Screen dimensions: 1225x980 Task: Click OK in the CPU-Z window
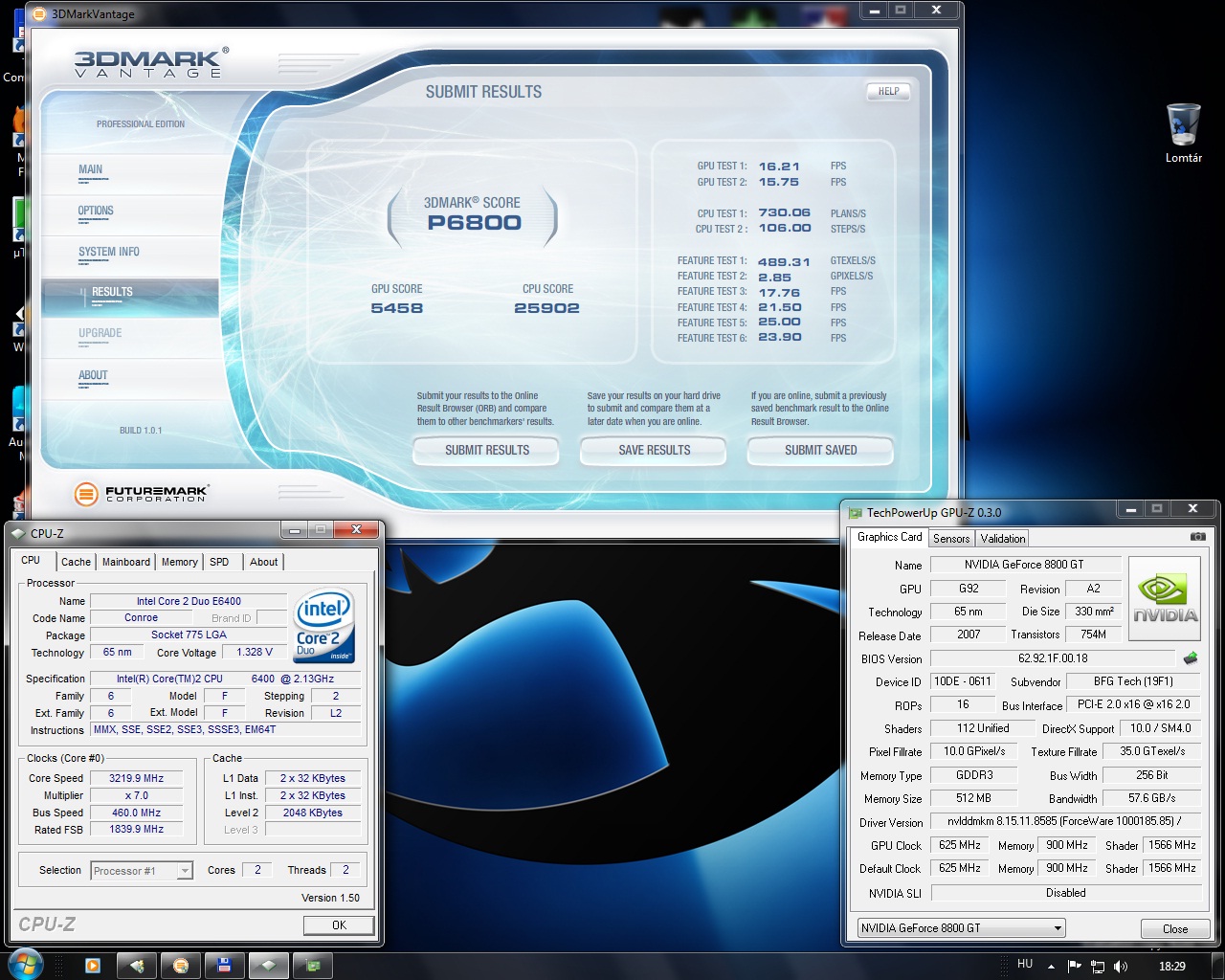point(339,924)
